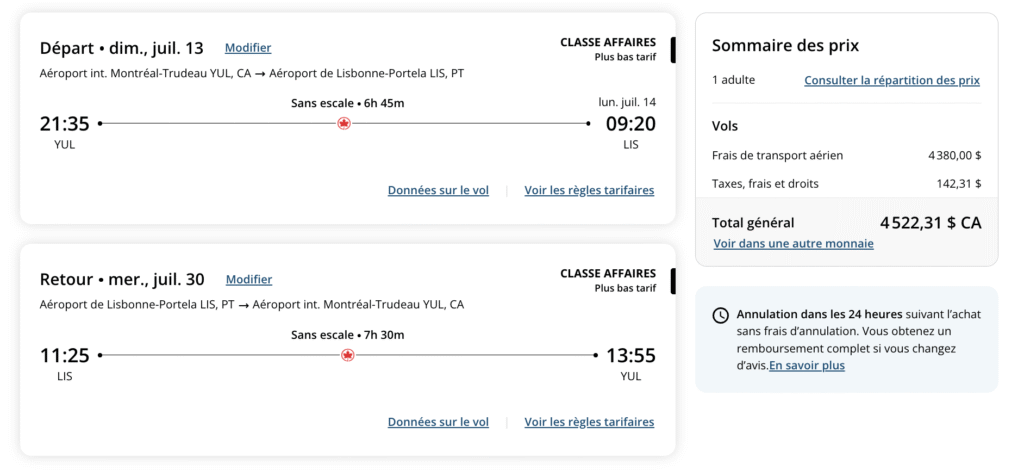The image size is (1024, 470).
Task: Click En savoir plus about cancellation
Action: point(807,366)
